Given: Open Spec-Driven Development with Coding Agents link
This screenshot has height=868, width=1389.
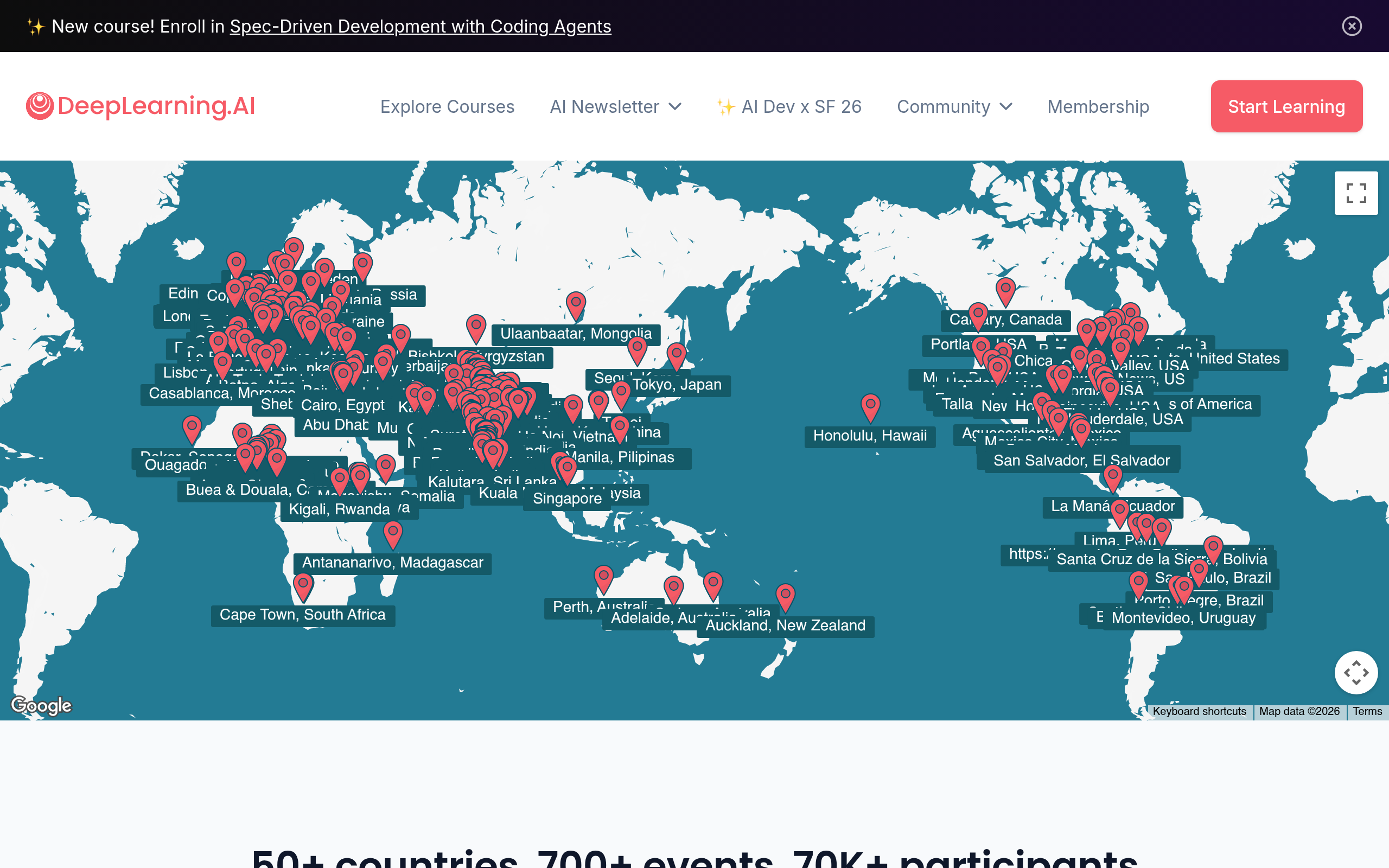Looking at the screenshot, I should point(420,27).
